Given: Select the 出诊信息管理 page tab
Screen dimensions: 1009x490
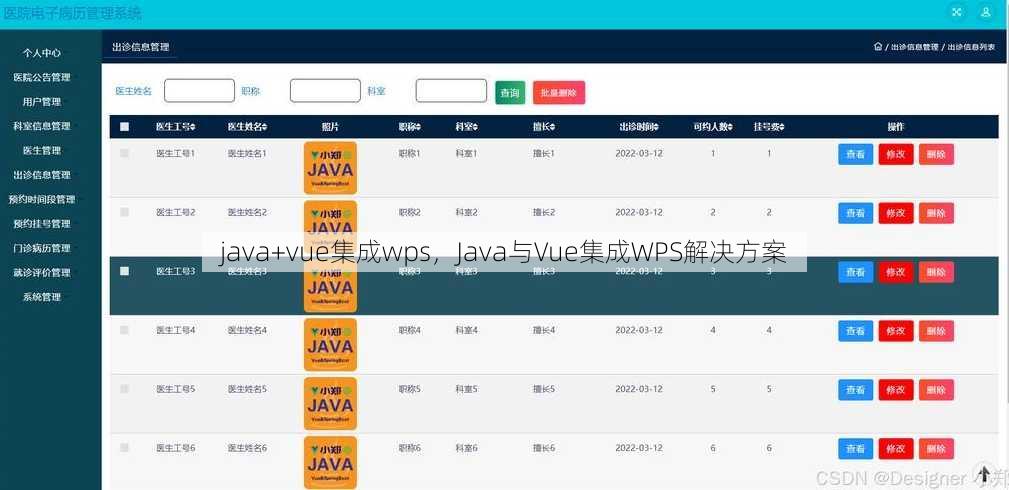Looking at the screenshot, I should click(140, 47).
